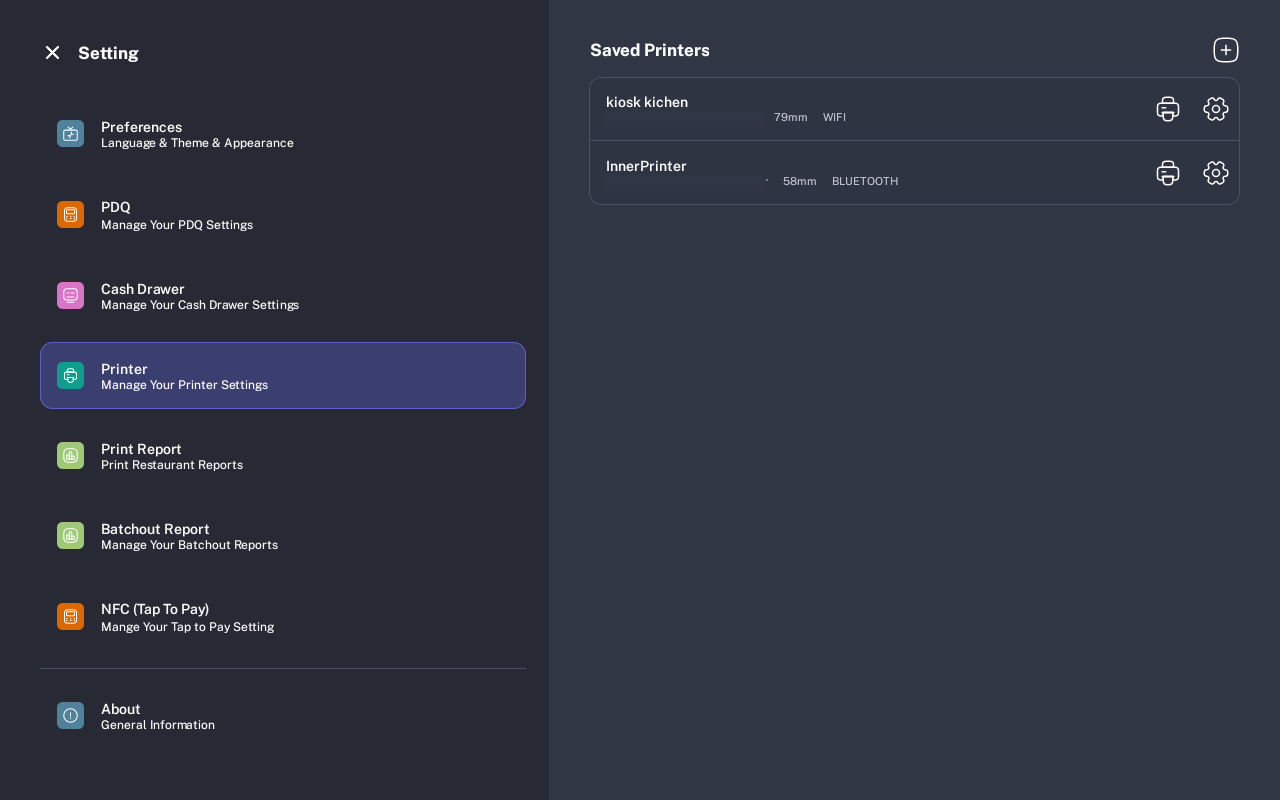Click the Batchout Report chart icon
The image size is (1280, 800).
click(70, 535)
